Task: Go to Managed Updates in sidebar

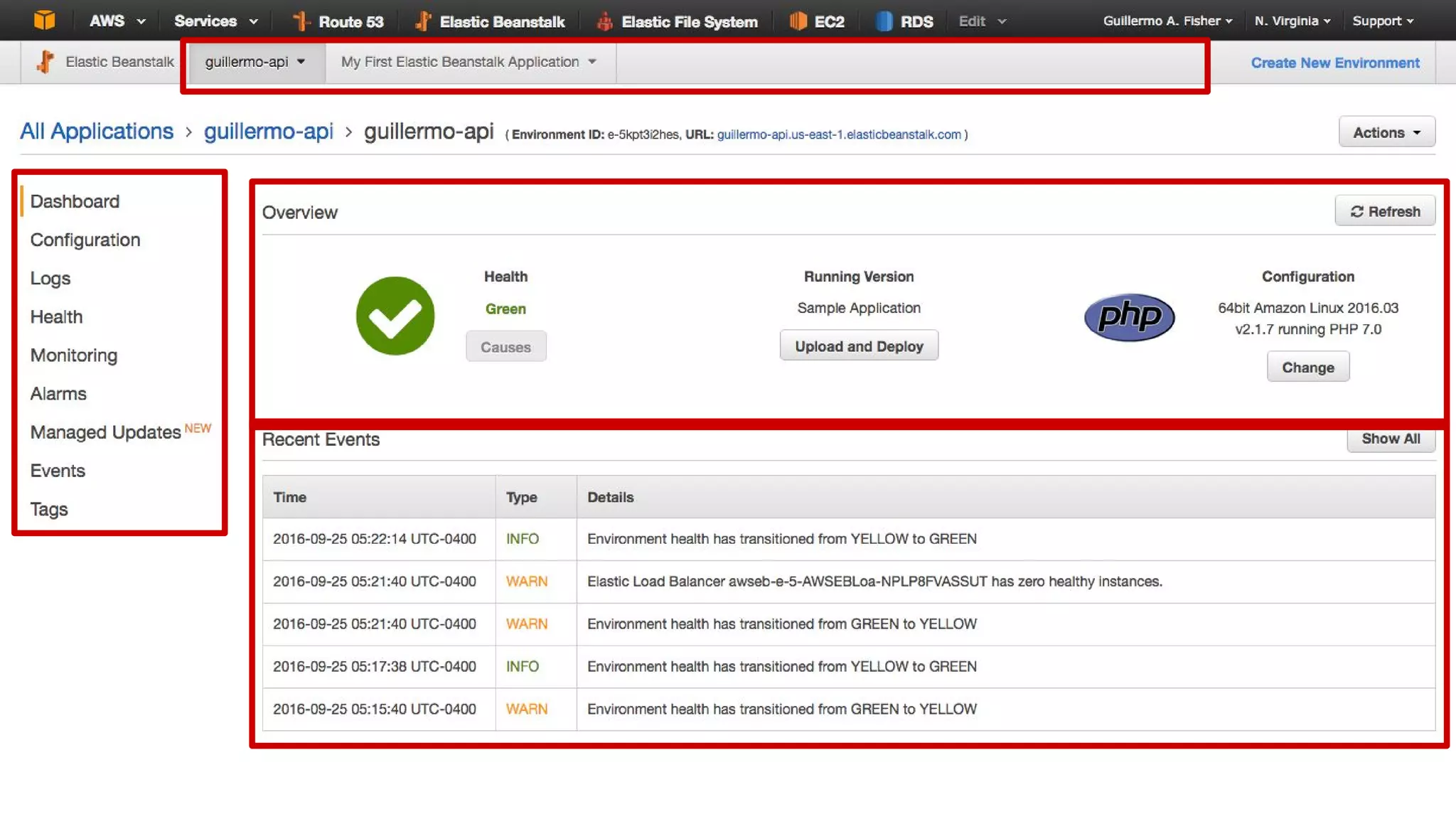Action: (106, 432)
